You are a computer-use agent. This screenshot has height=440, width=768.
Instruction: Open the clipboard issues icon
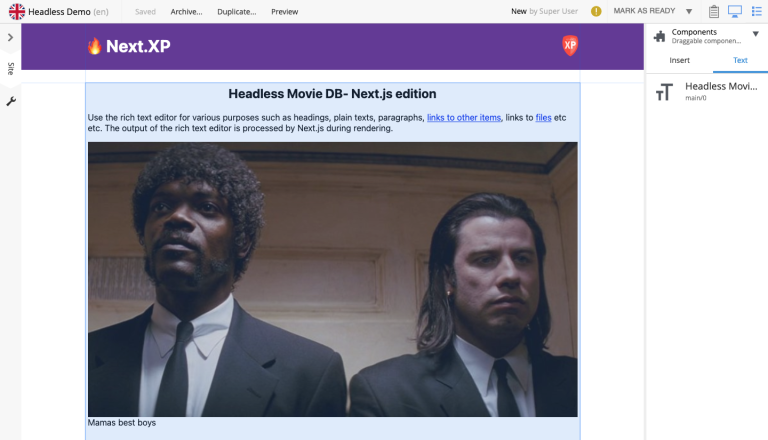(714, 11)
